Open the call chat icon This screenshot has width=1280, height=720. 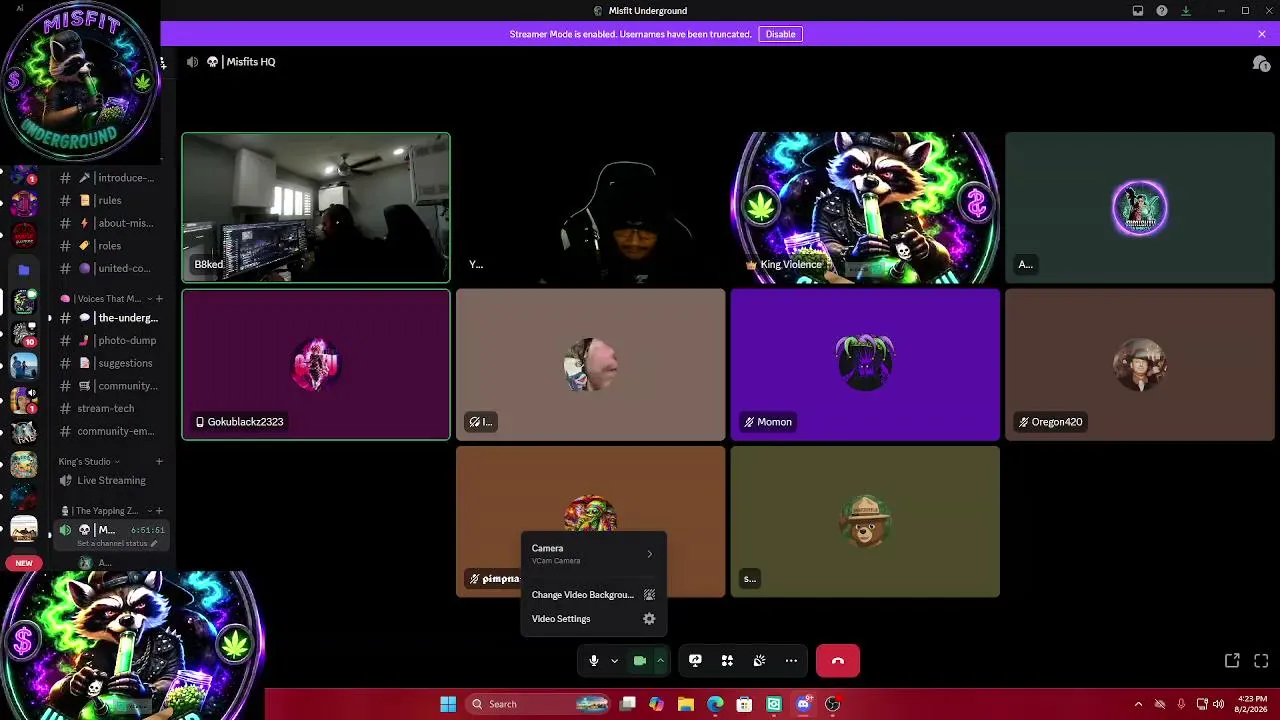coord(1261,63)
